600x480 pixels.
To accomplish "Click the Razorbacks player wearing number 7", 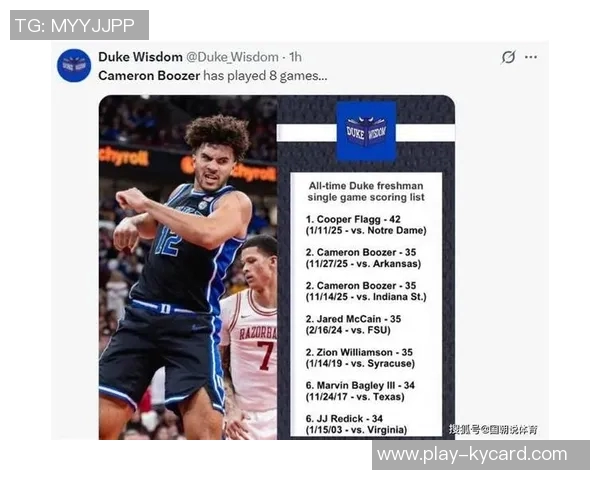I will tap(251, 337).
